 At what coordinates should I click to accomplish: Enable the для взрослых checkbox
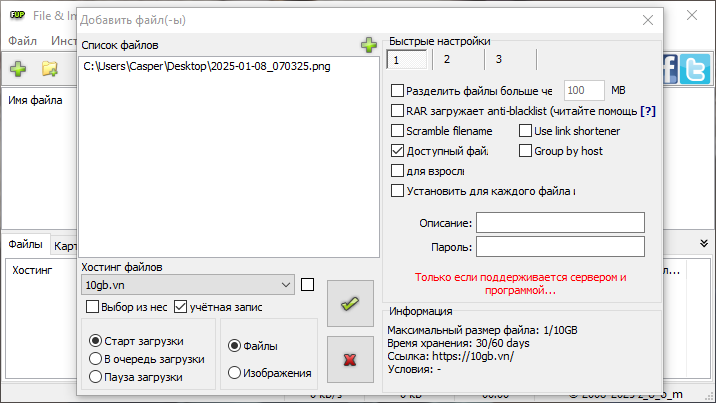tap(397, 171)
